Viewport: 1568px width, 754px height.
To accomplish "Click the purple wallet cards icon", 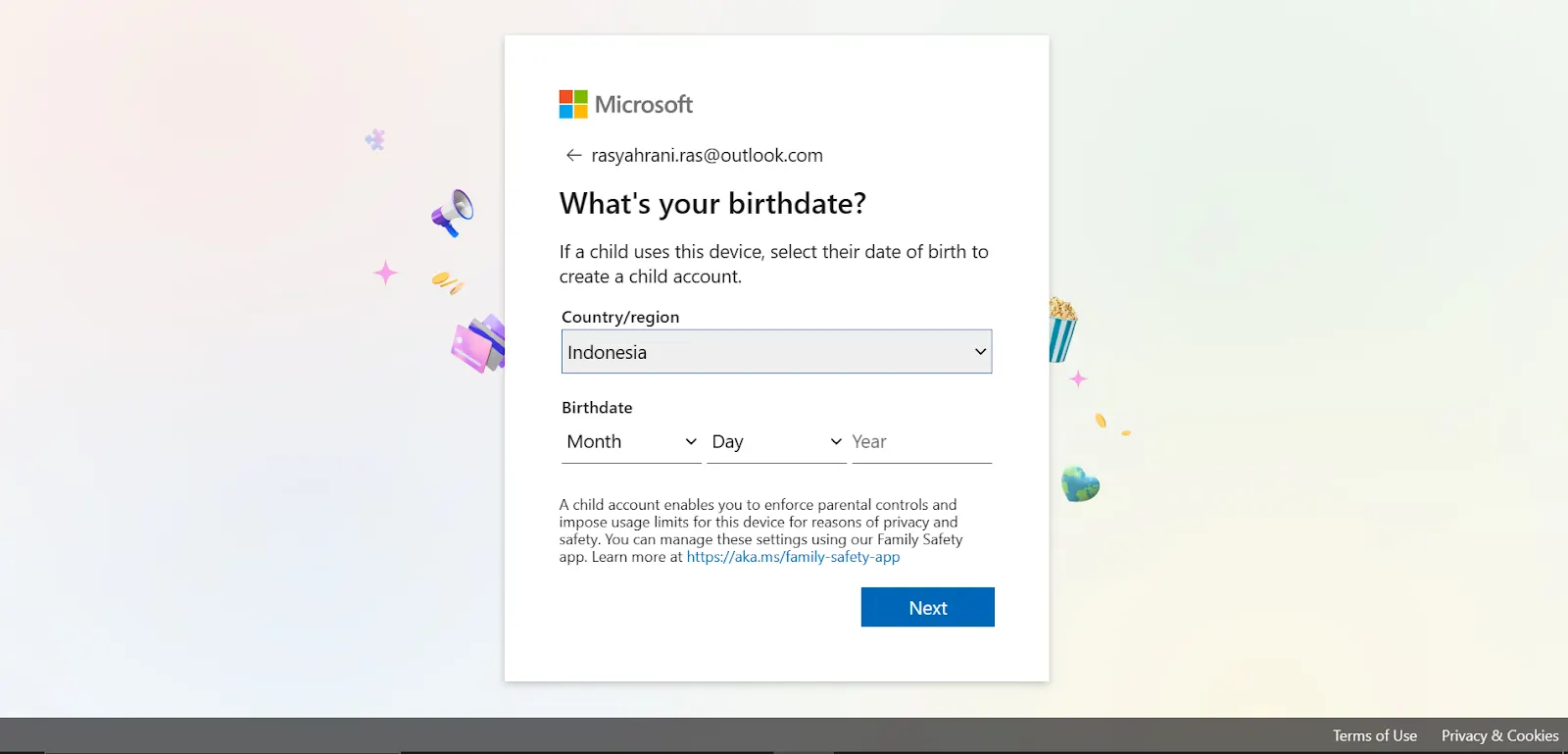I will pos(478,343).
